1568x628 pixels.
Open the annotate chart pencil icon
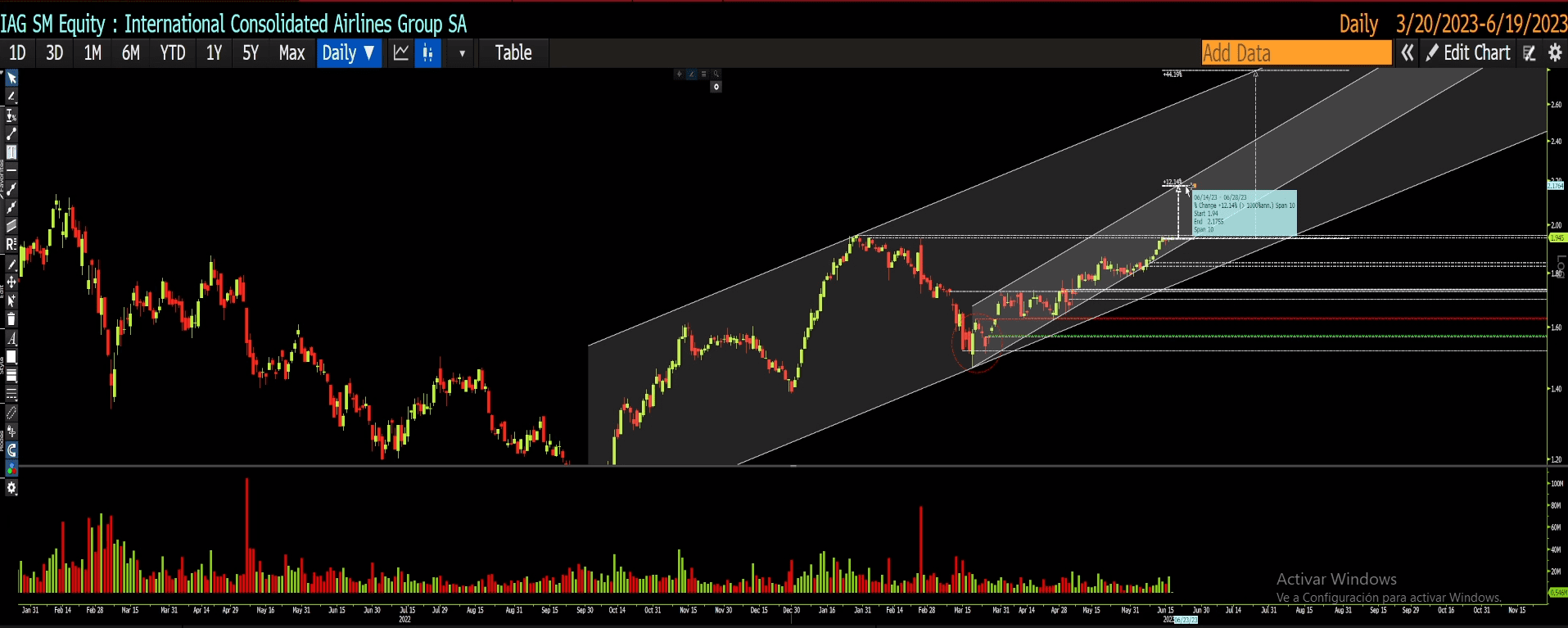(x=1530, y=53)
